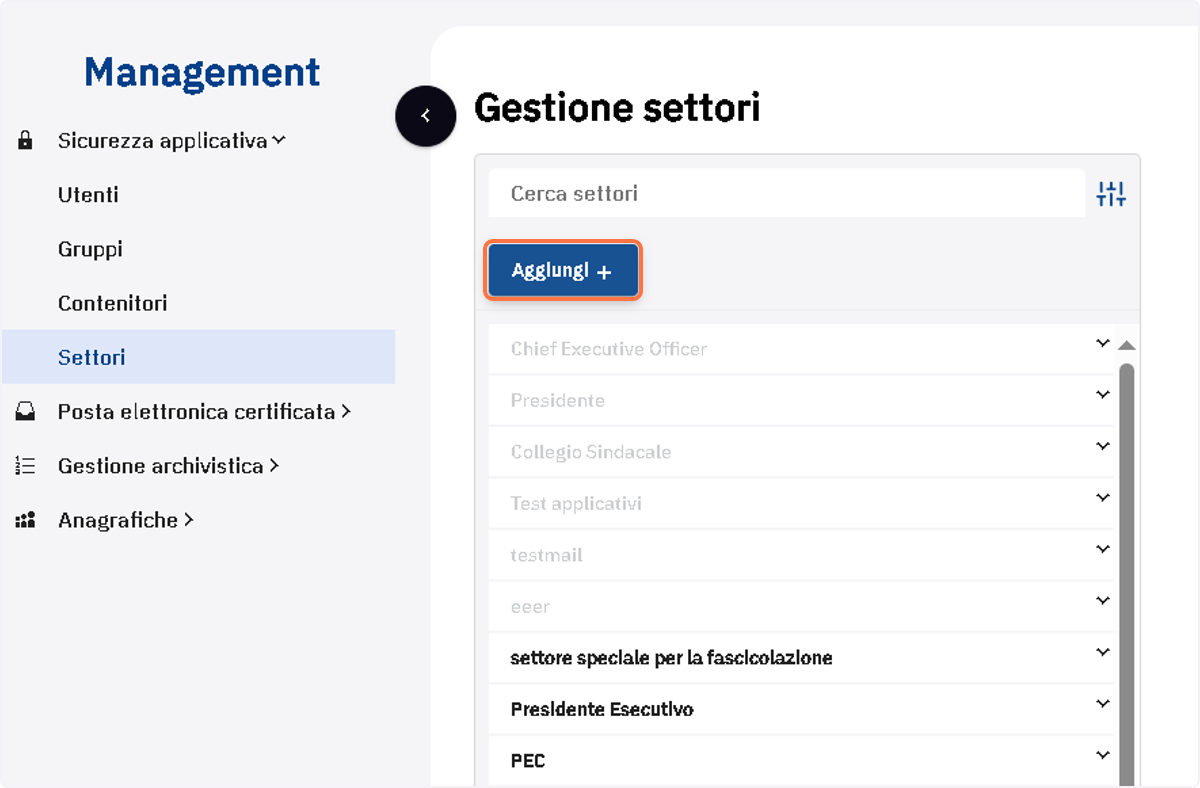Expand the settore speciale per la fascicolazione chevron
Screen dimensions: 1200x788
[x=1103, y=652]
